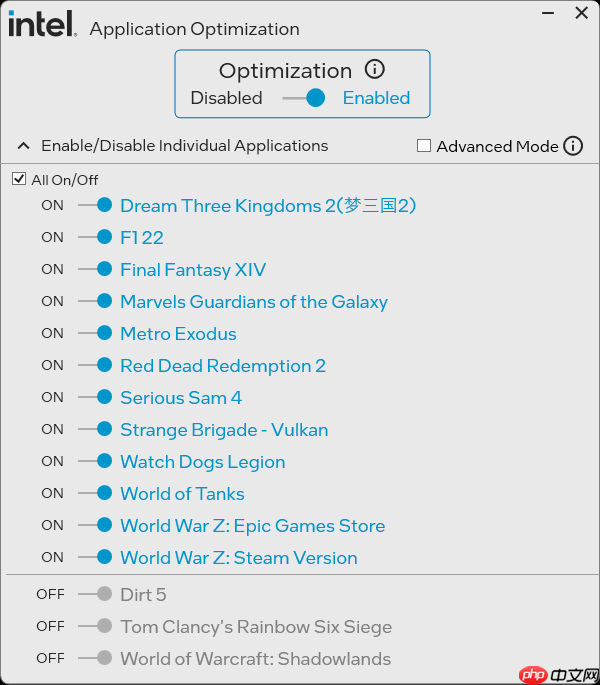Turn off the Serious Sam 4 slider switch
This screenshot has height=685, width=600.
click(x=96, y=398)
